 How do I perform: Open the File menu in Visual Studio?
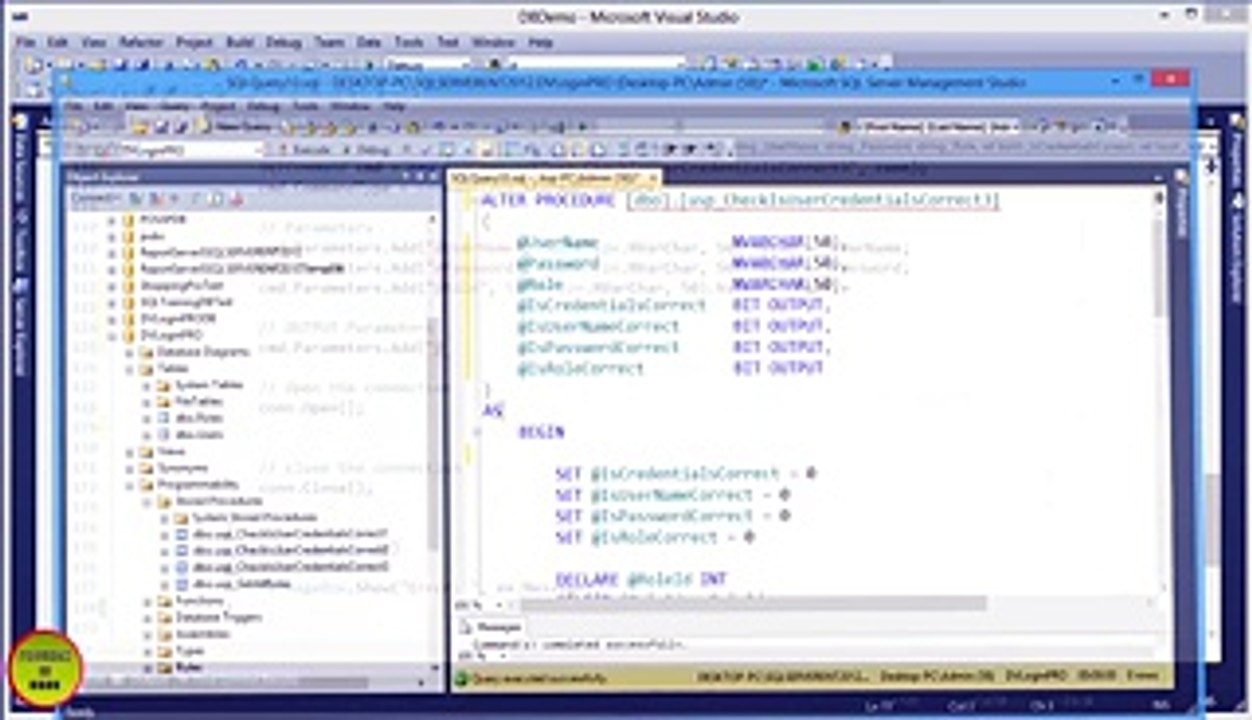(26, 43)
